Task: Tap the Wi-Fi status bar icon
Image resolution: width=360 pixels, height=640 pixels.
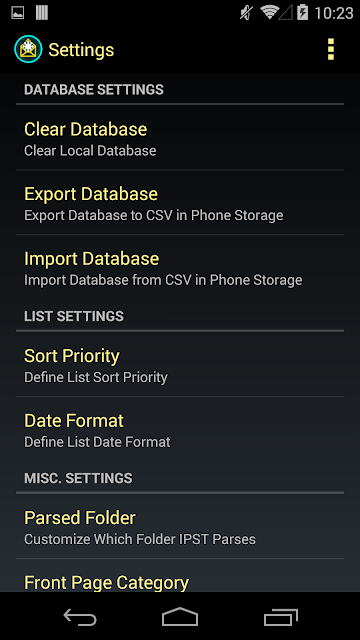Action: click(270, 13)
